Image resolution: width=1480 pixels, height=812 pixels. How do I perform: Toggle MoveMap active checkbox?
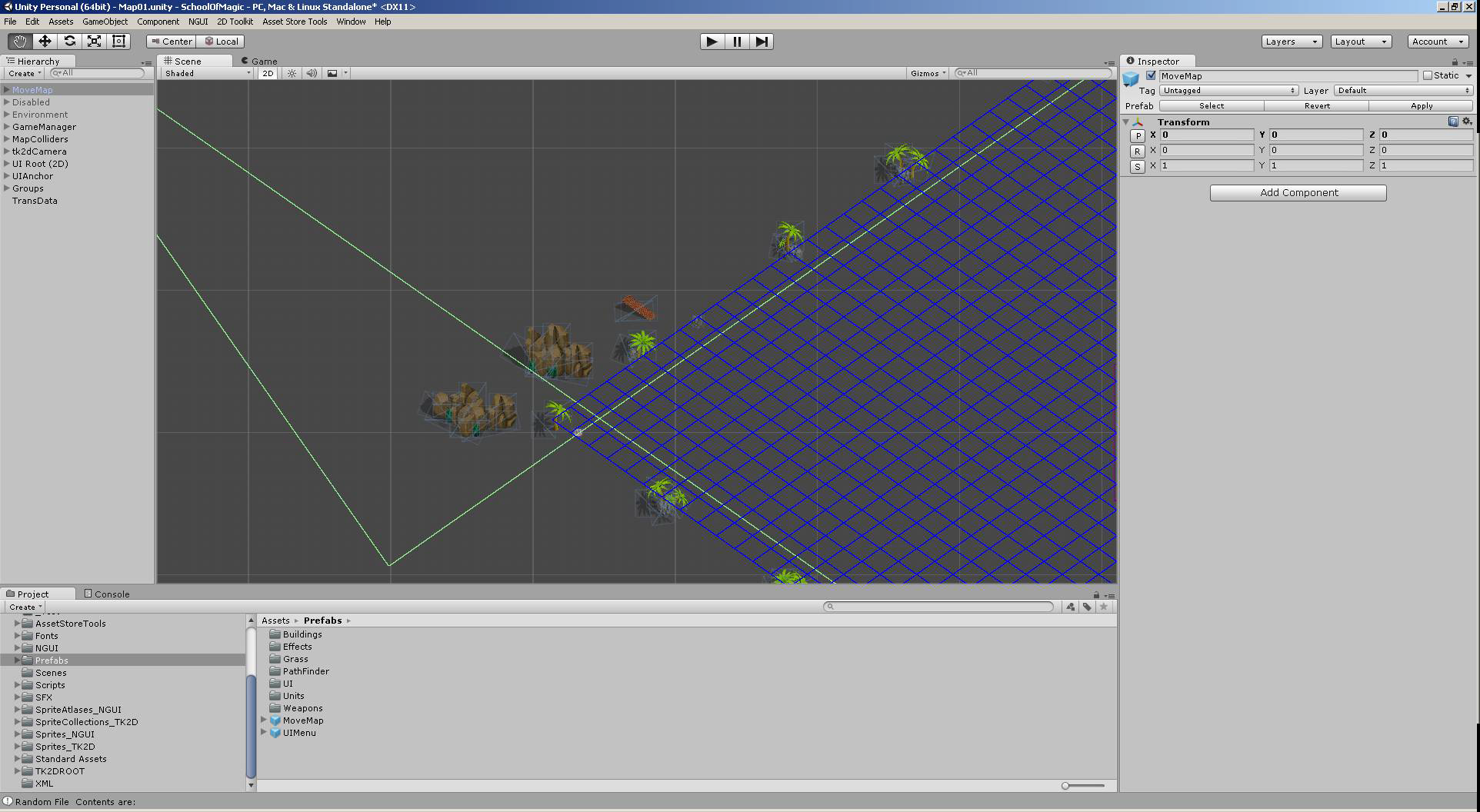click(x=1151, y=75)
